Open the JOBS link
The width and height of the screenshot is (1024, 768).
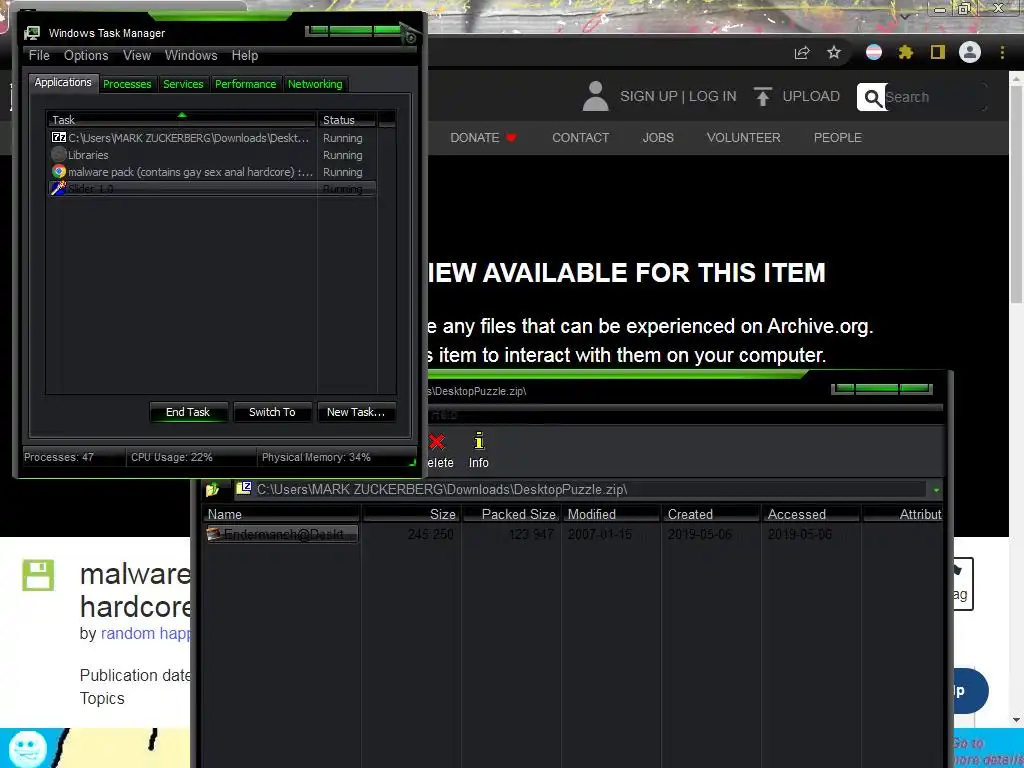point(658,138)
